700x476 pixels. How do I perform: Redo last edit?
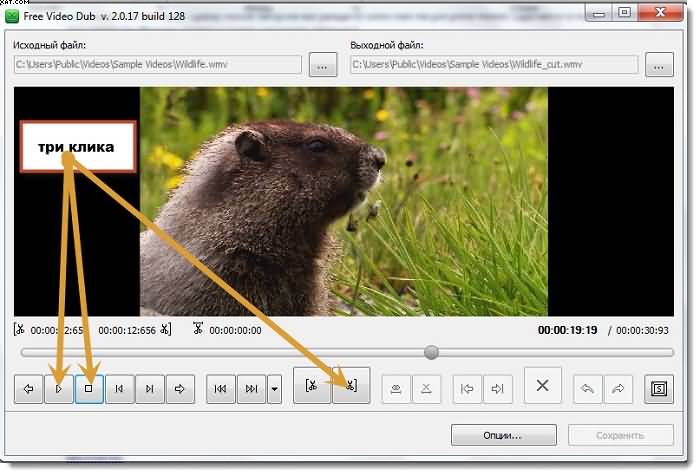(618, 389)
